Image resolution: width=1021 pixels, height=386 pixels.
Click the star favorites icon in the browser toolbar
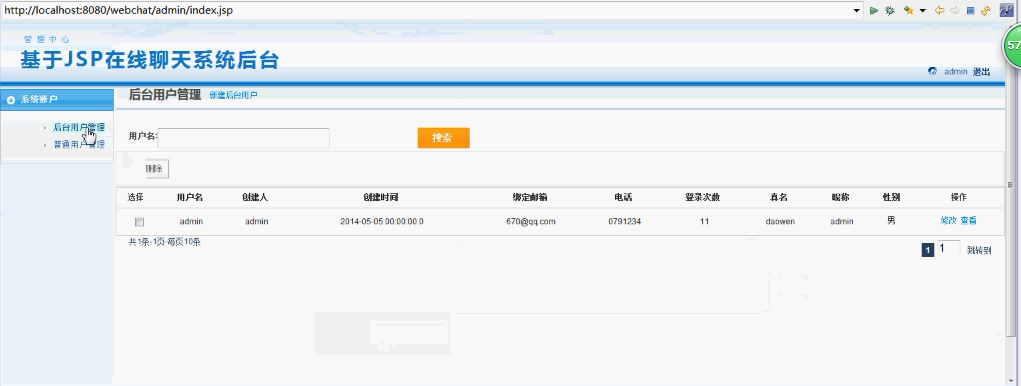908,10
